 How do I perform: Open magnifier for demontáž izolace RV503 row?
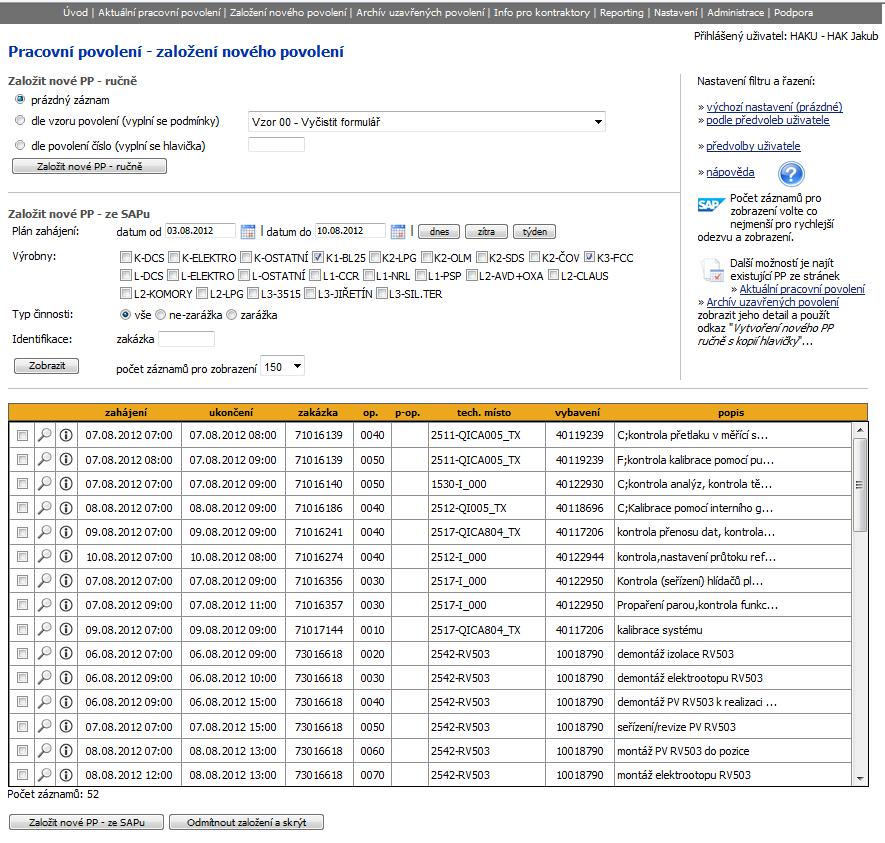(x=45, y=654)
